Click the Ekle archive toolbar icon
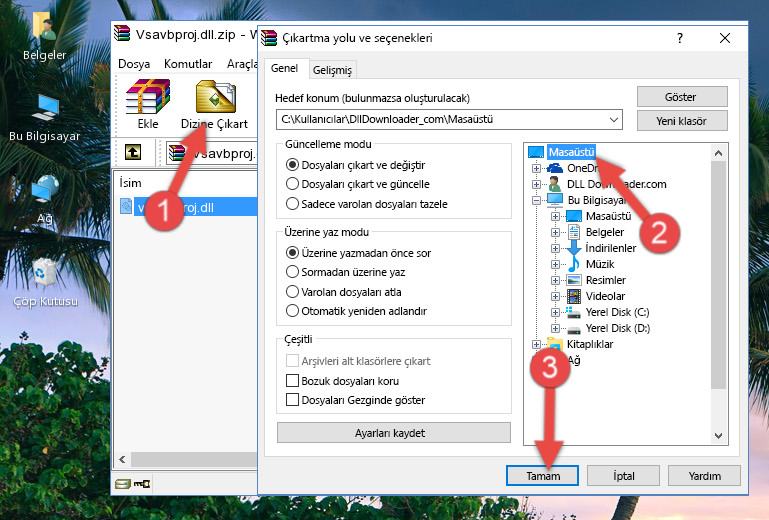This screenshot has height=520, width=769. 148,104
